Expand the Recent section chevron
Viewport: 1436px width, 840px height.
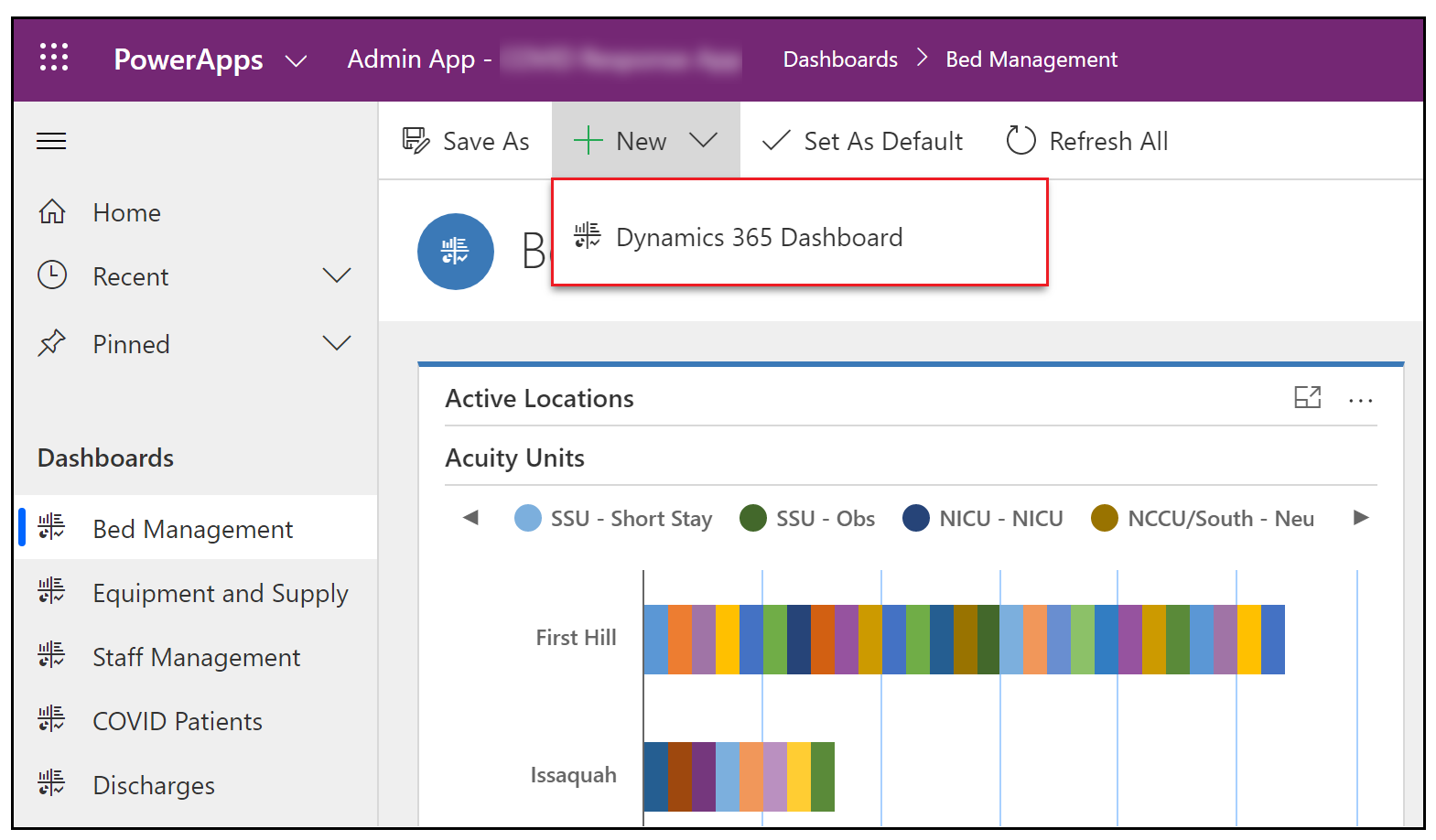point(337,275)
